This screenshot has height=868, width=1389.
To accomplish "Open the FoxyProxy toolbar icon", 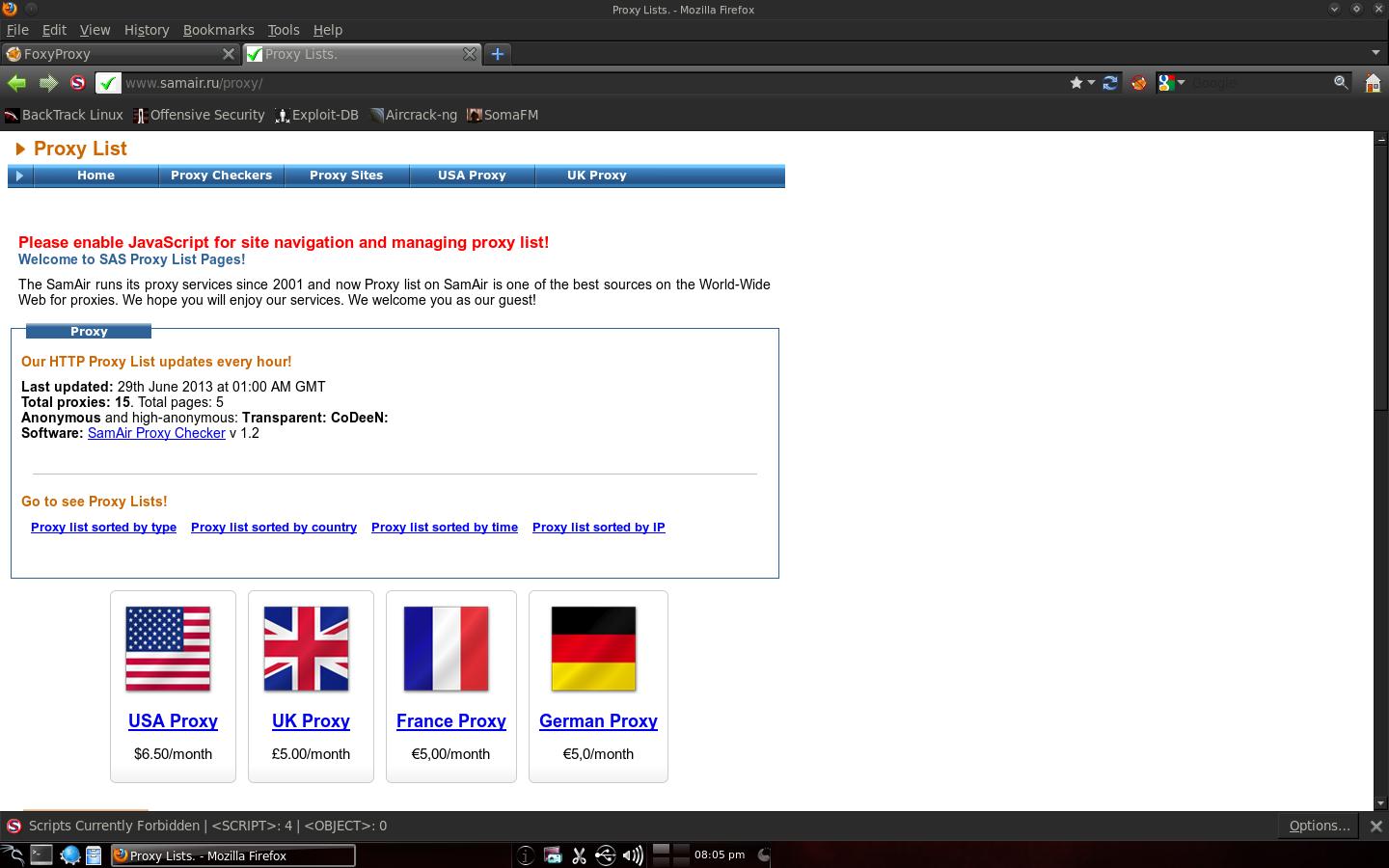I will pos(1139,83).
